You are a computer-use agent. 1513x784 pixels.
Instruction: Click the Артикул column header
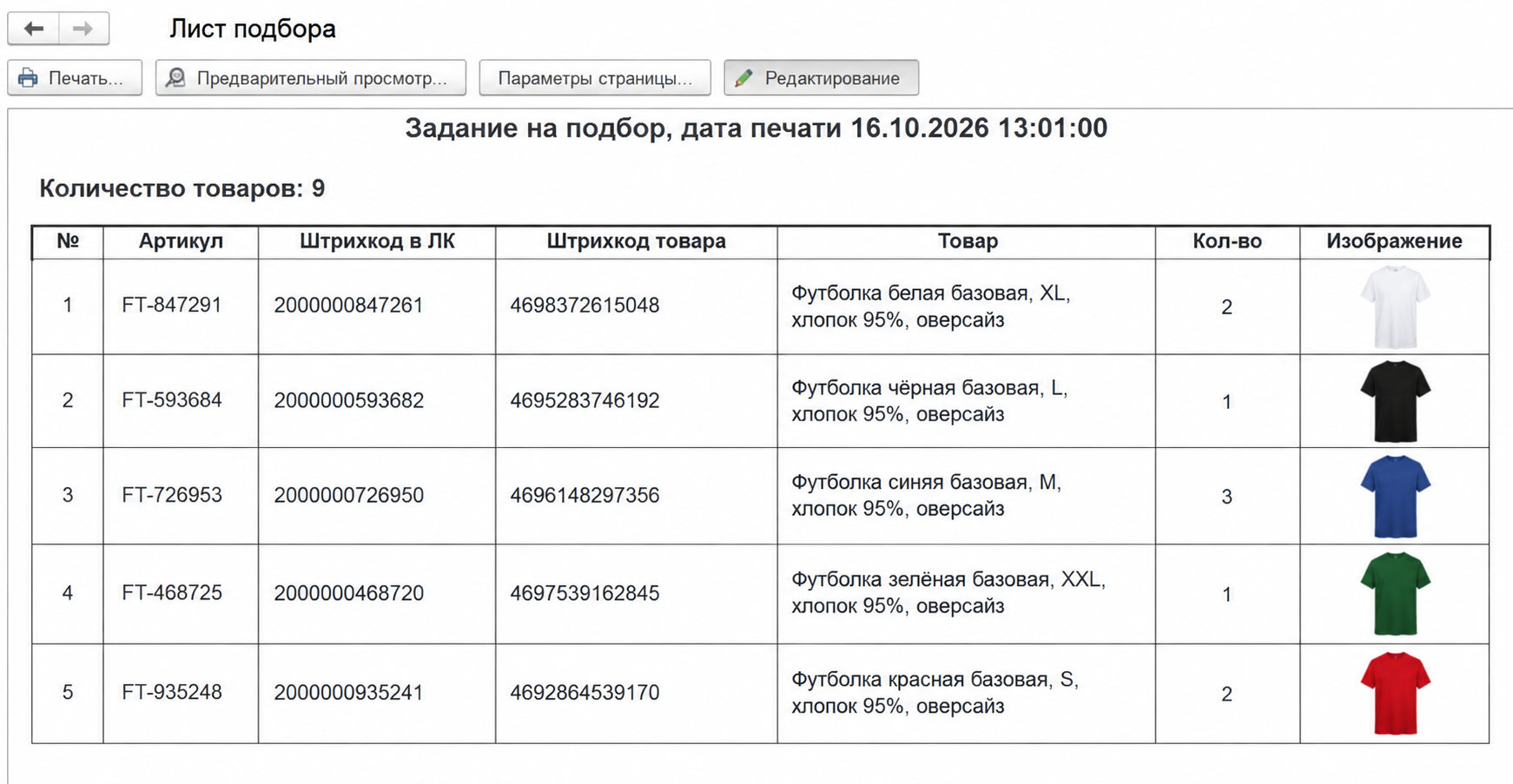click(x=181, y=241)
